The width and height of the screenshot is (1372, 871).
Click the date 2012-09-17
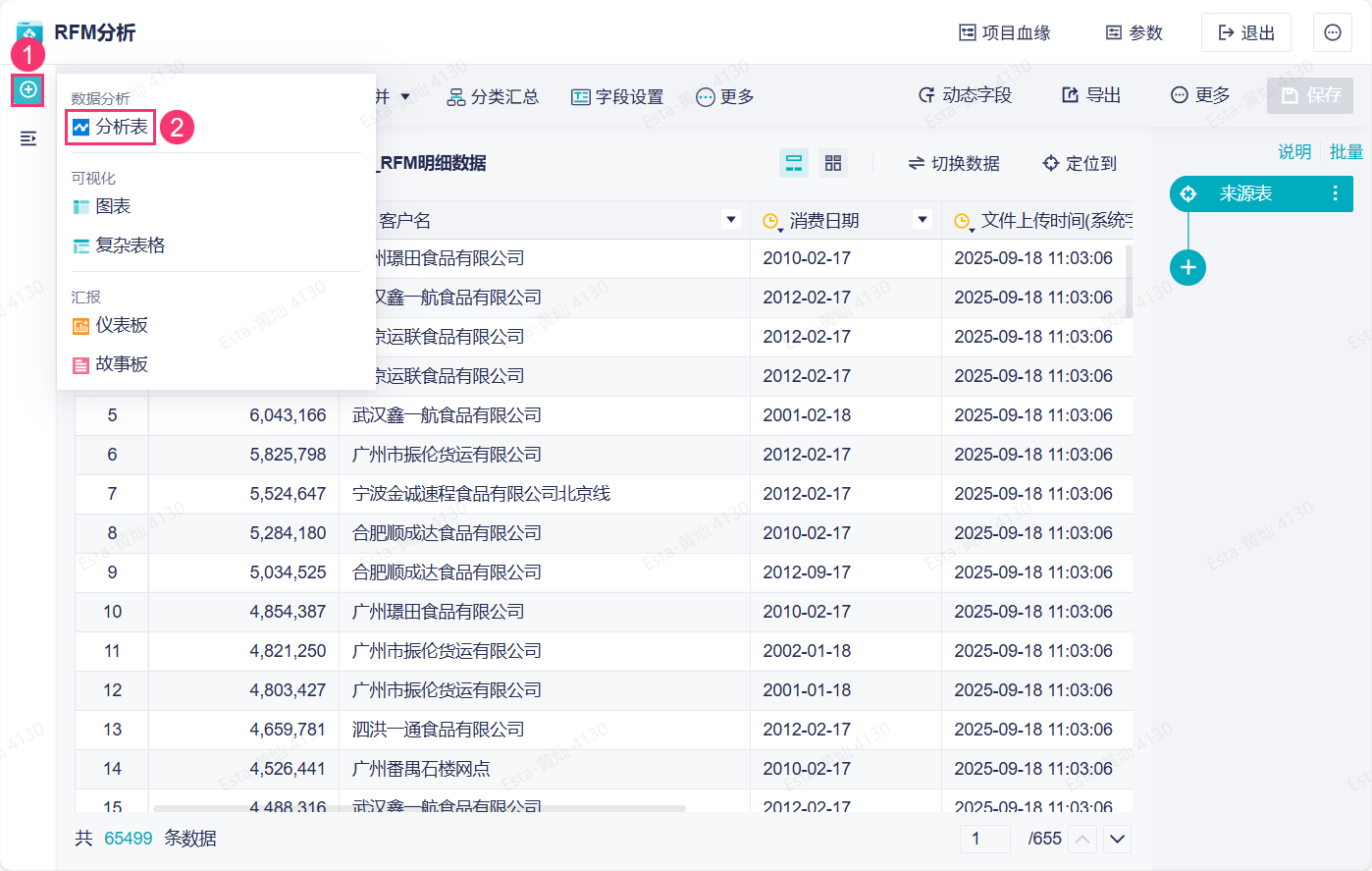pyautogui.click(x=807, y=572)
